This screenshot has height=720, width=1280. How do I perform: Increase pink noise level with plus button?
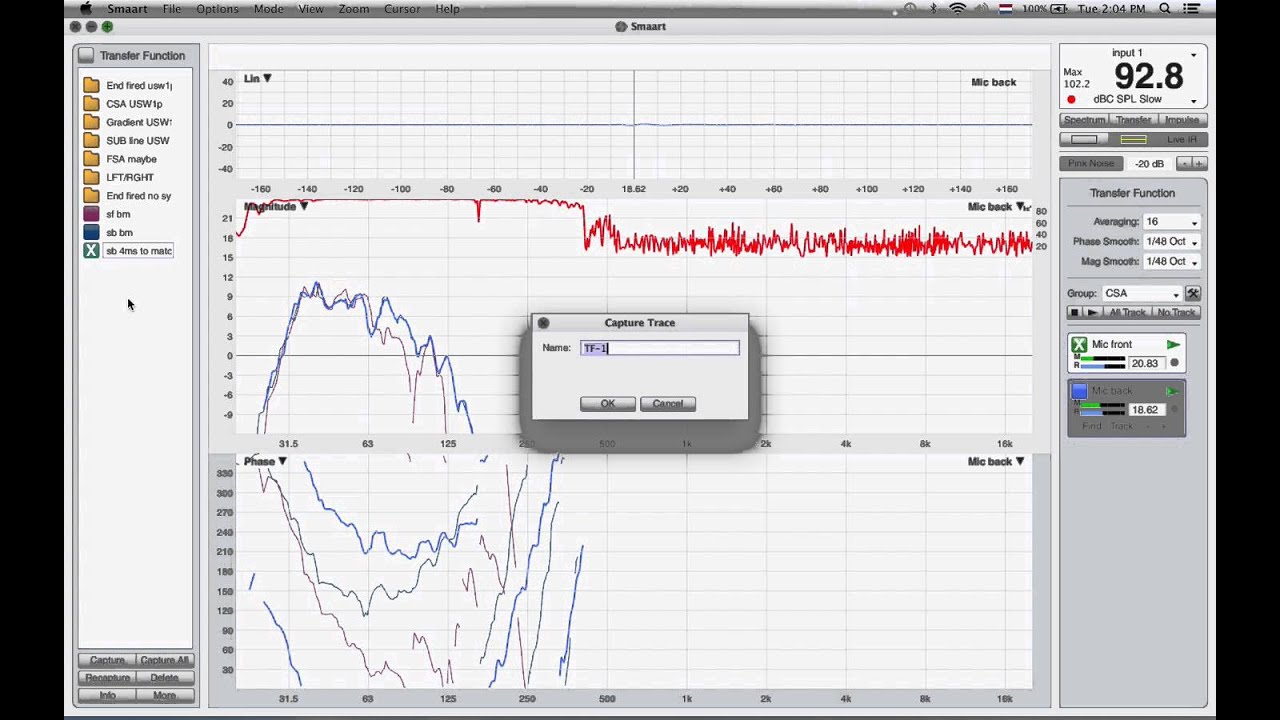pyautogui.click(x=1199, y=163)
